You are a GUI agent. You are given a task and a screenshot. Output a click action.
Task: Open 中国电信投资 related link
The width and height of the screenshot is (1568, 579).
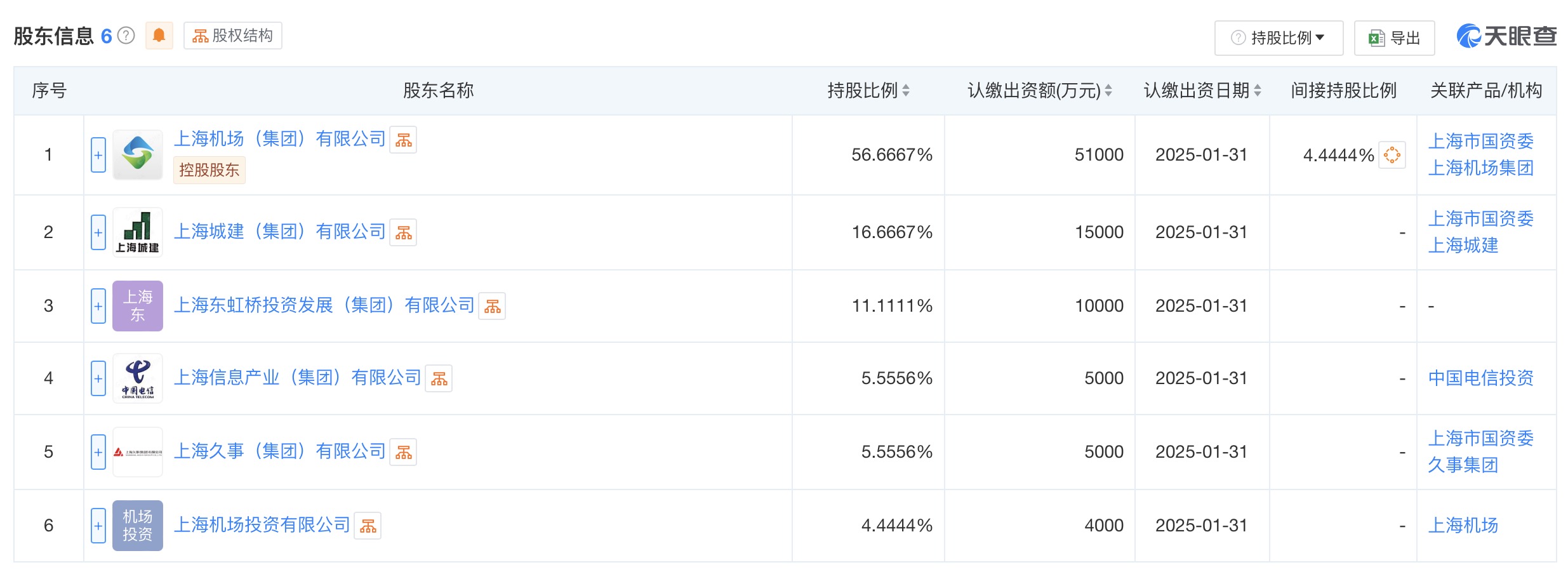1480,378
